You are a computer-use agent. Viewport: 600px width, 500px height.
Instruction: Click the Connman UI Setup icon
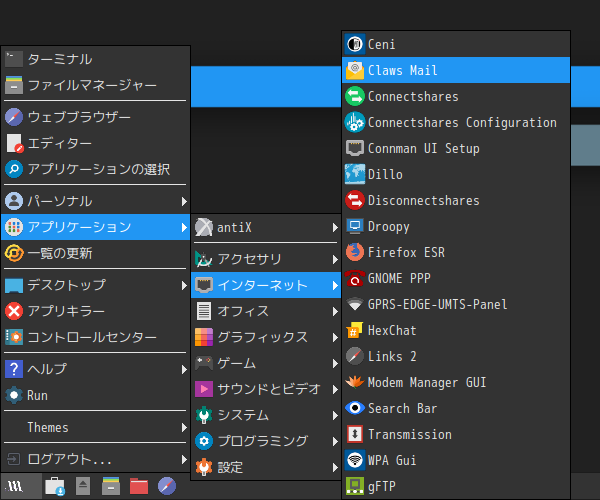pyautogui.click(x=355, y=148)
